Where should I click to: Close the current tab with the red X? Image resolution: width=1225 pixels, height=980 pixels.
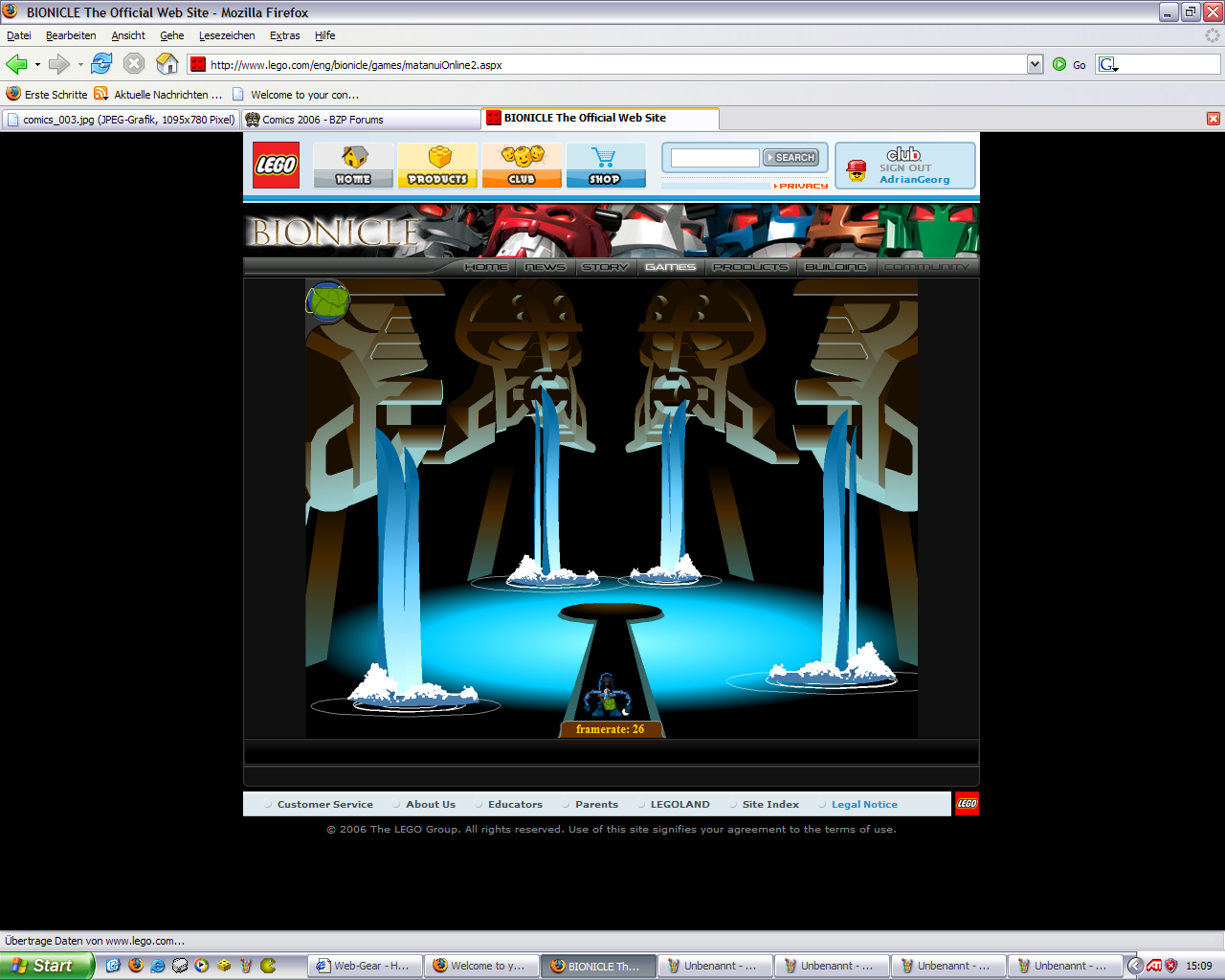(1214, 119)
